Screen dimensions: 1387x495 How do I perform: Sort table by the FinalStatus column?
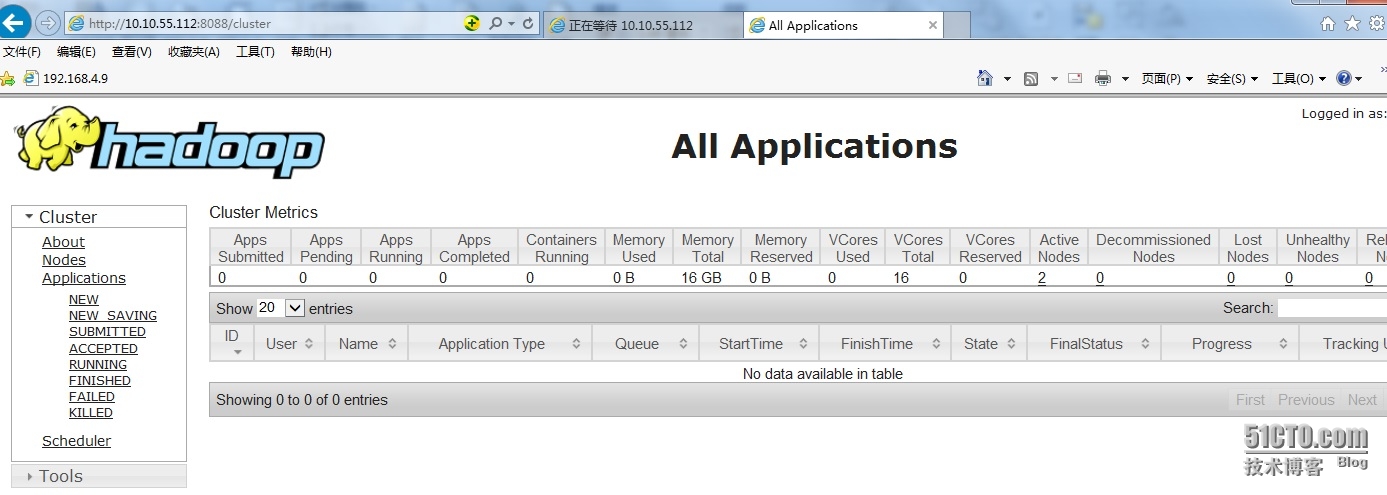(1094, 343)
